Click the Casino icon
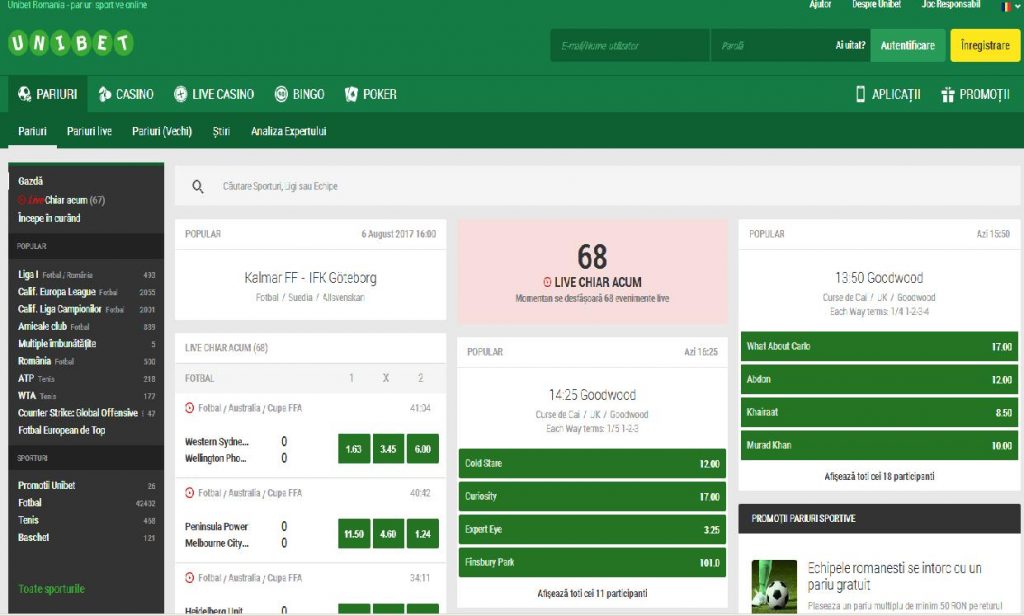The image size is (1024, 616). click(104, 94)
